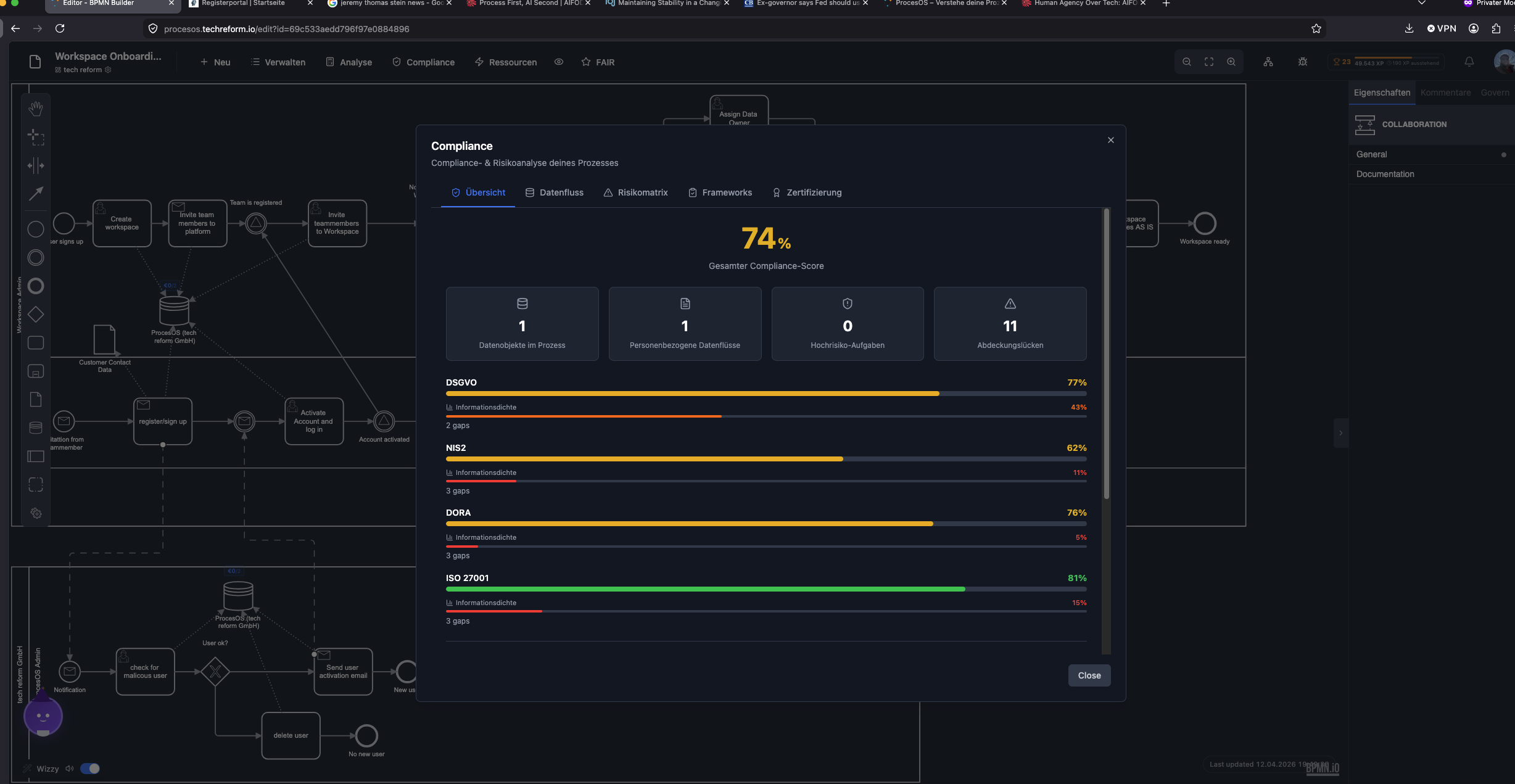1515x784 pixels.
Task: Open the Compliance toolbar menu
Action: 423,62
